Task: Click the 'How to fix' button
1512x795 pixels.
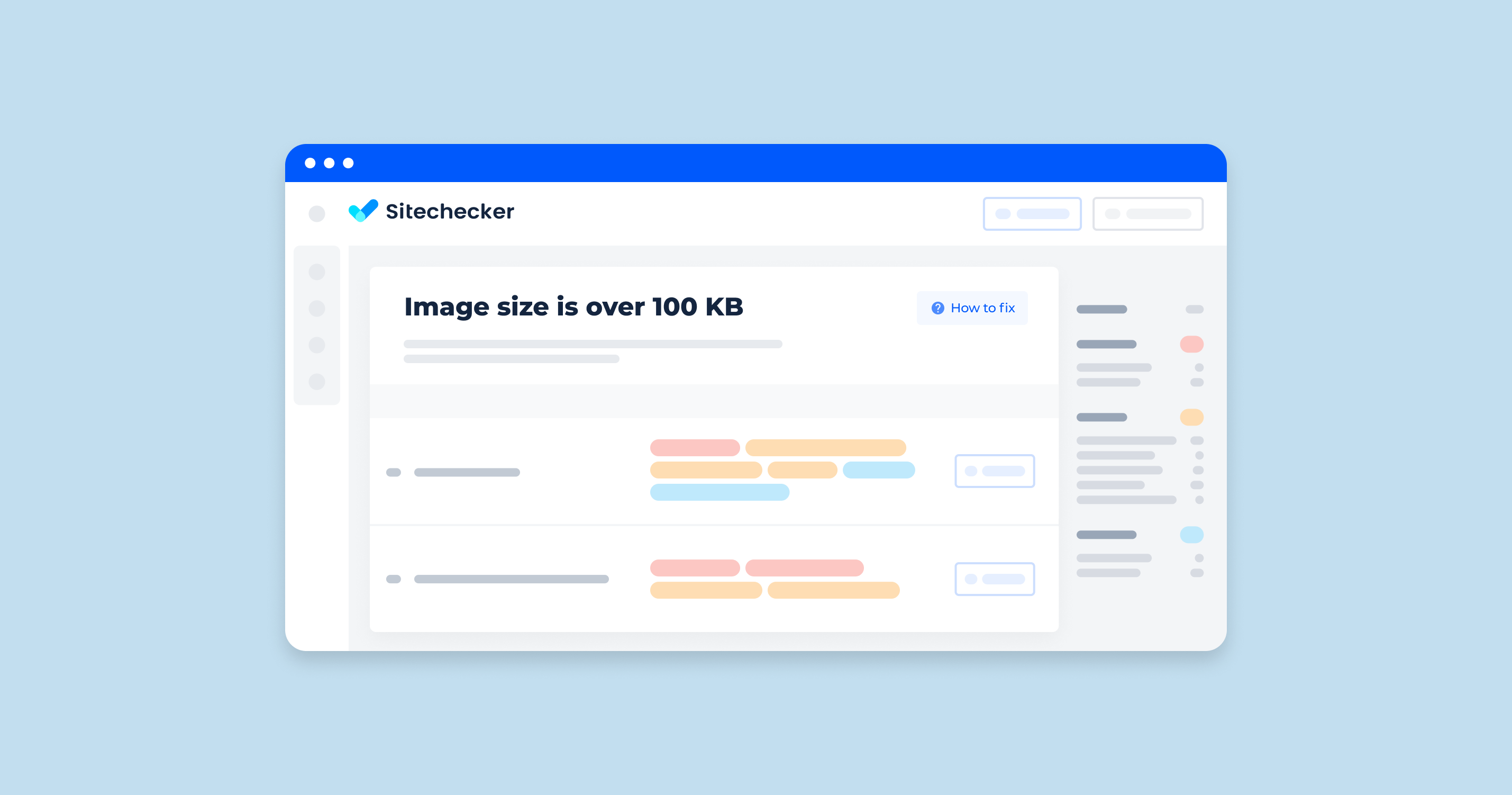Action: click(x=965, y=308)
